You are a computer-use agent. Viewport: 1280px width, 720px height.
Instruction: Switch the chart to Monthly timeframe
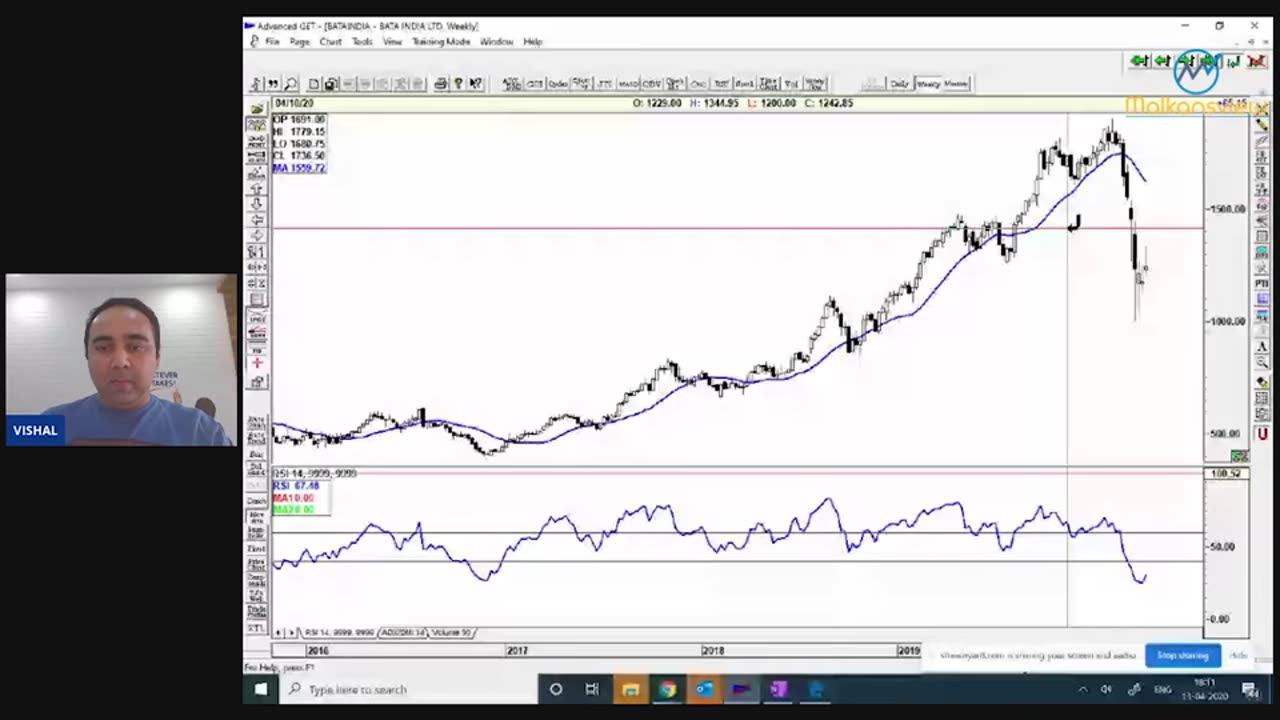[x=956, y=84]
